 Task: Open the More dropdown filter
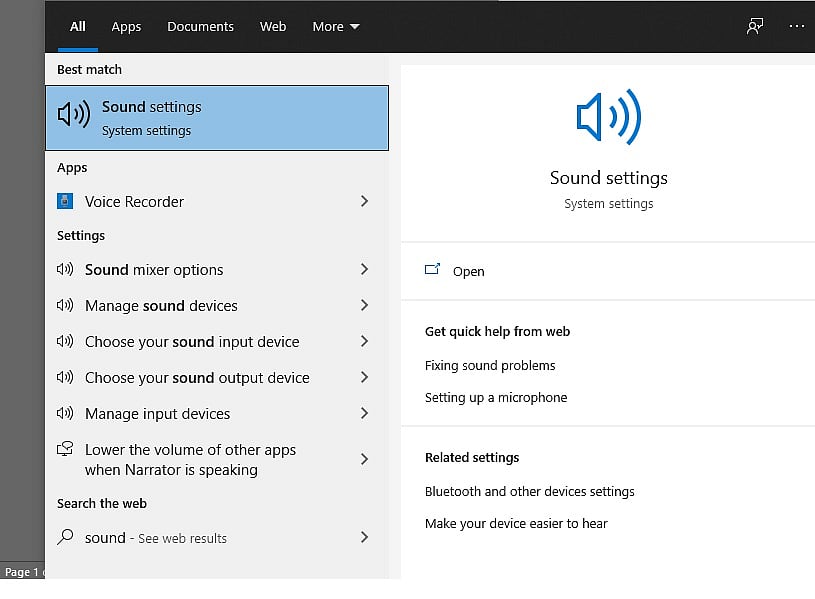pos(336,27)
